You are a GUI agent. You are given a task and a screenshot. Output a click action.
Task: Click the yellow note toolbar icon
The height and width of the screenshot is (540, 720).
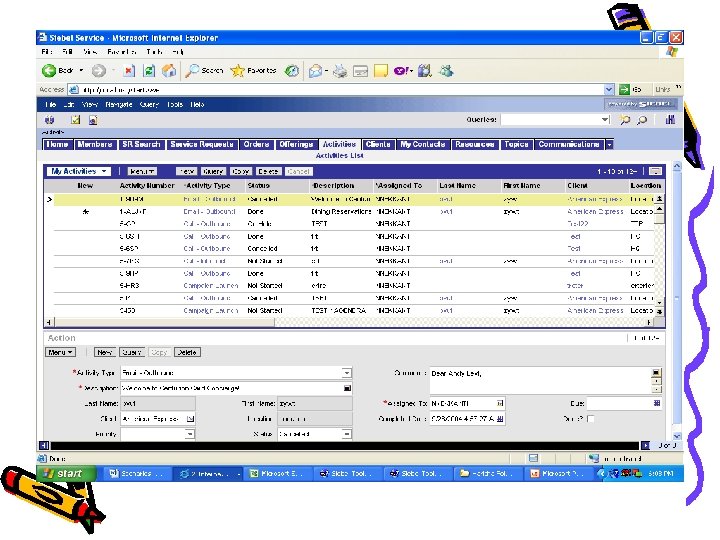click(x=381, y=71)
